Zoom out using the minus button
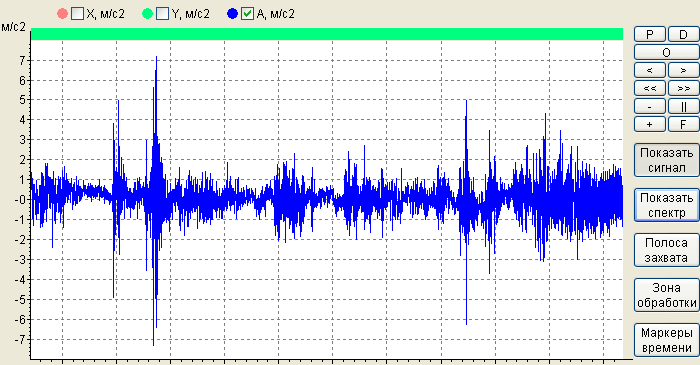Screen dimensions: 700x365 pos(650,106)
